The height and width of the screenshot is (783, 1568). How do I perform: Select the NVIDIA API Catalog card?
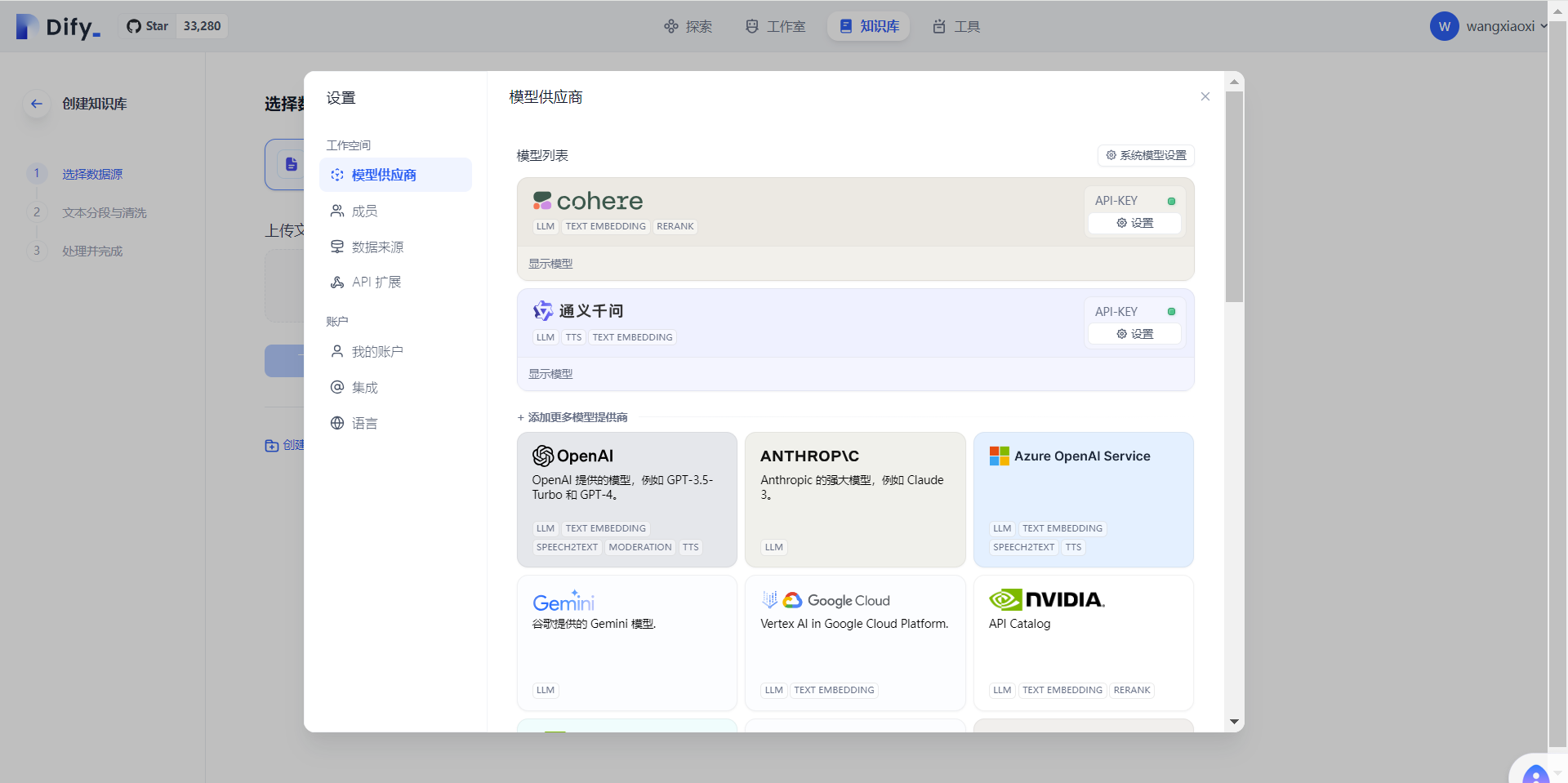coord(1084,643)
